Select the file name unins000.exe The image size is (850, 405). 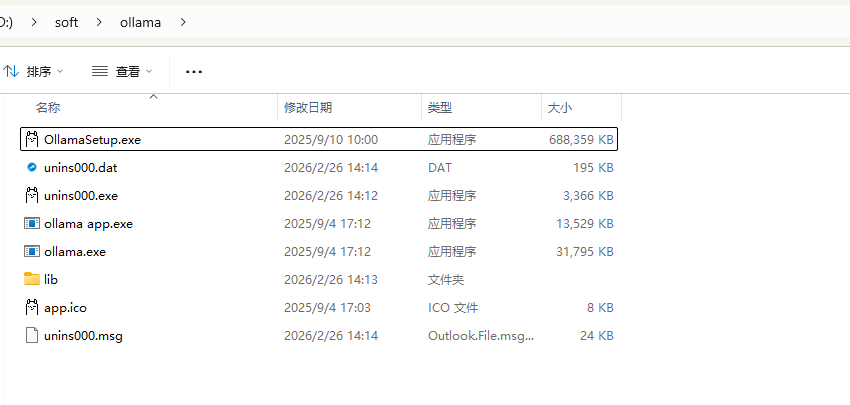coord(81,195)
